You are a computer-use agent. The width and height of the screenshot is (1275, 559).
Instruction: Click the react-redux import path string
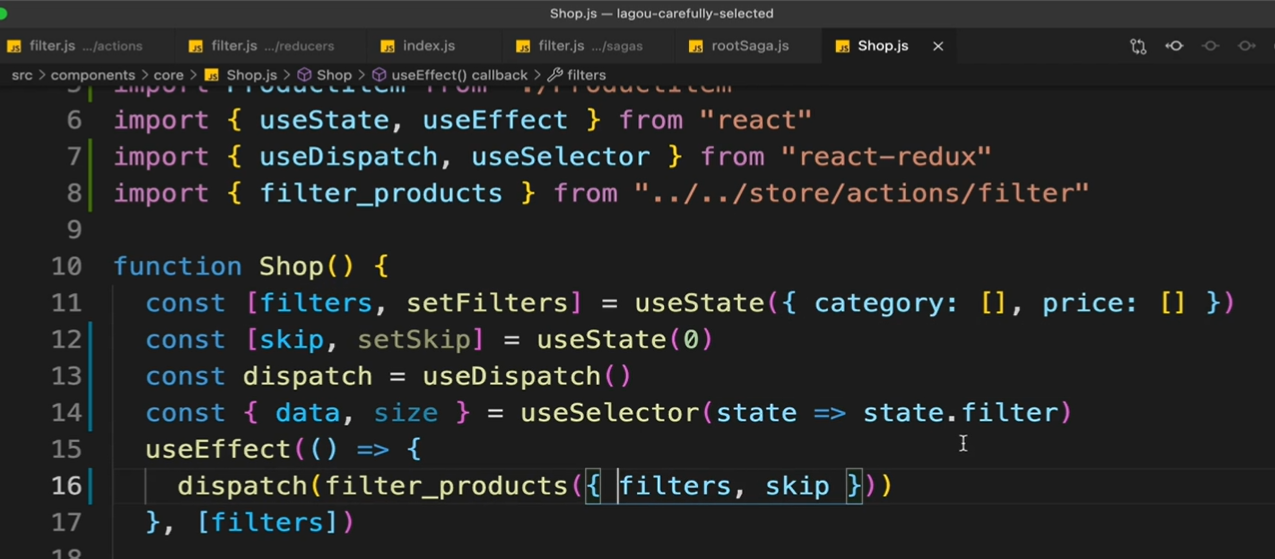(886, 157)
